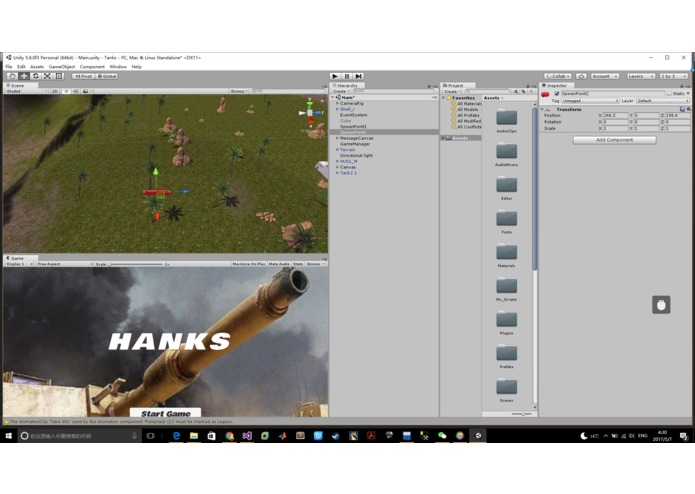695x494 pixels.
Task: Click Hierarchy Create button
Action: point(340,91)
